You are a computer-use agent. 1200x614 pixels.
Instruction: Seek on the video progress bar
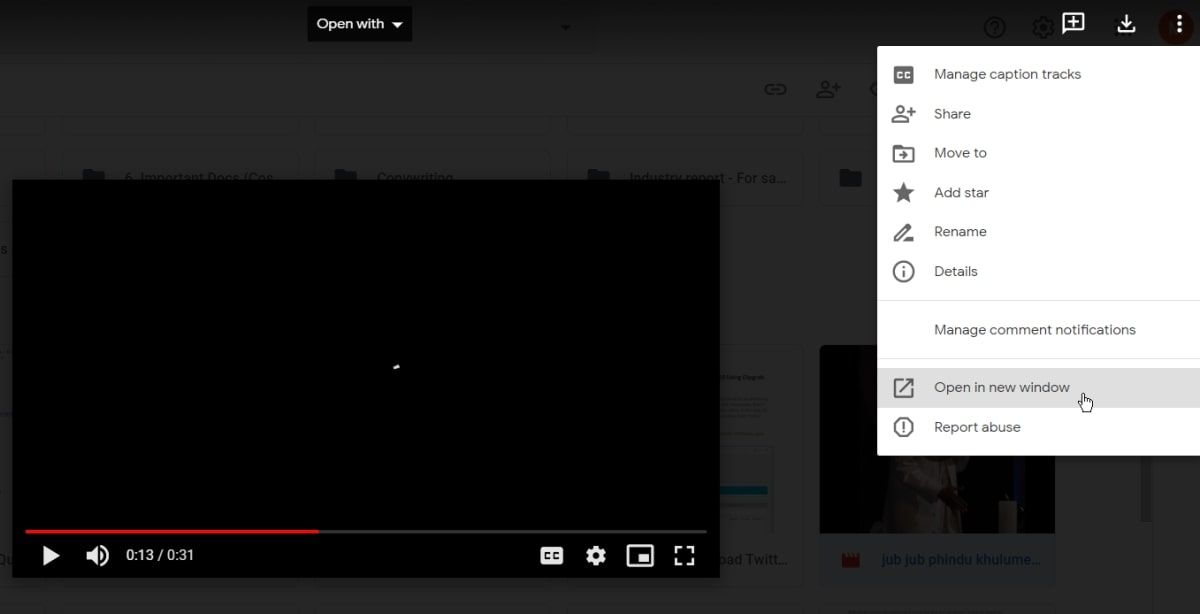tap(366, 532)
